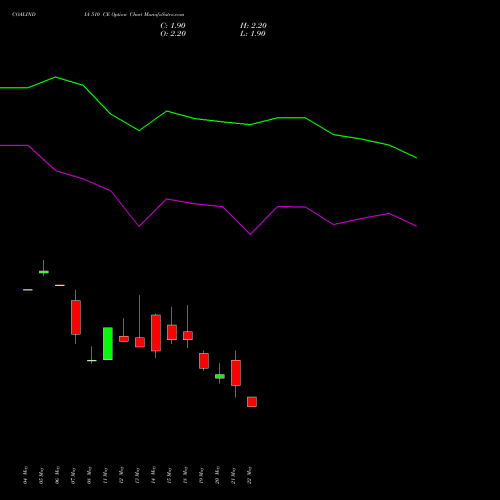
Task: Click the close value C: 1.90
Action: (173, 26)
